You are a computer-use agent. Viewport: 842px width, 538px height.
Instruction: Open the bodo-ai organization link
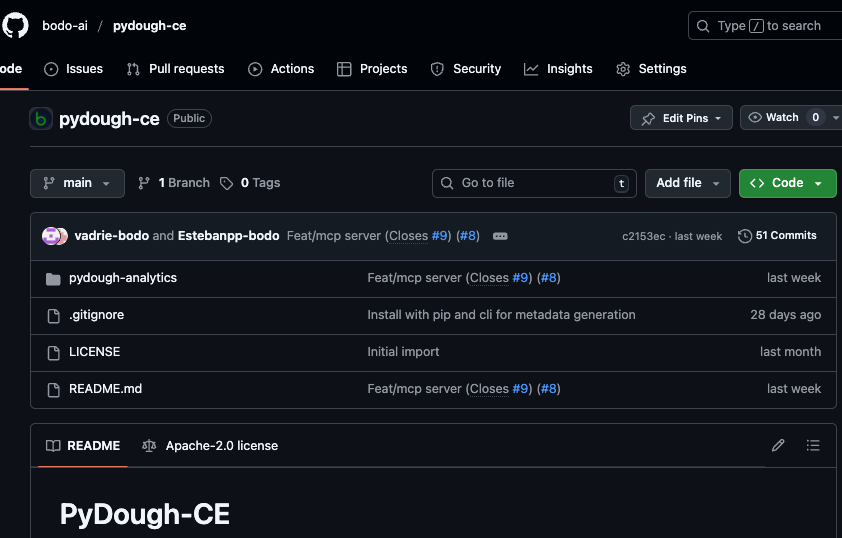65,26
